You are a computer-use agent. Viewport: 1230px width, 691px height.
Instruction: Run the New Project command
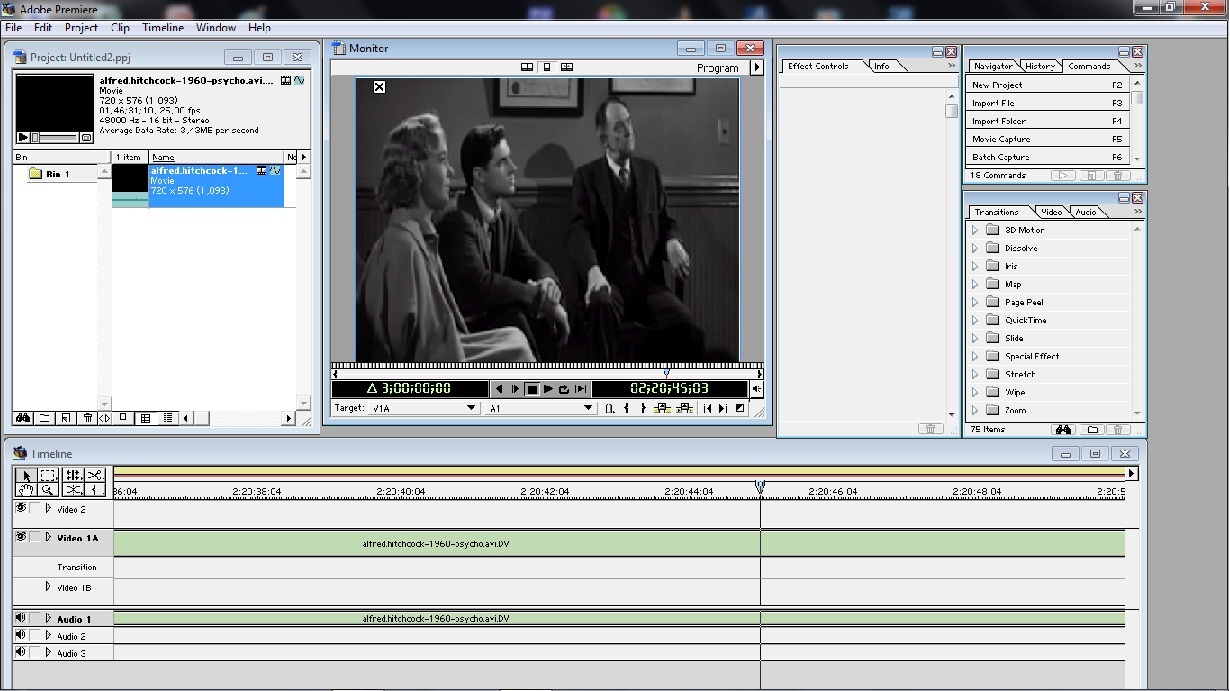[x=1048, y=85]
